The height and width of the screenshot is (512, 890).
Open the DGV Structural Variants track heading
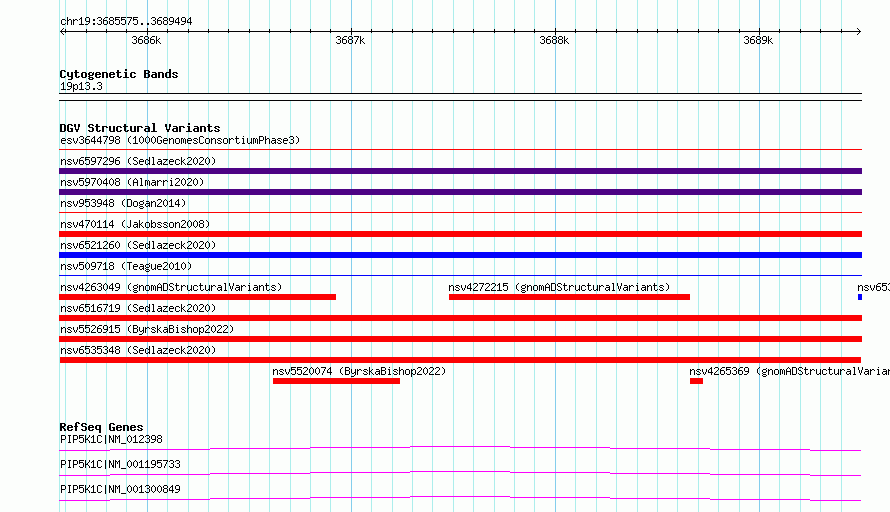coord(140,128)
